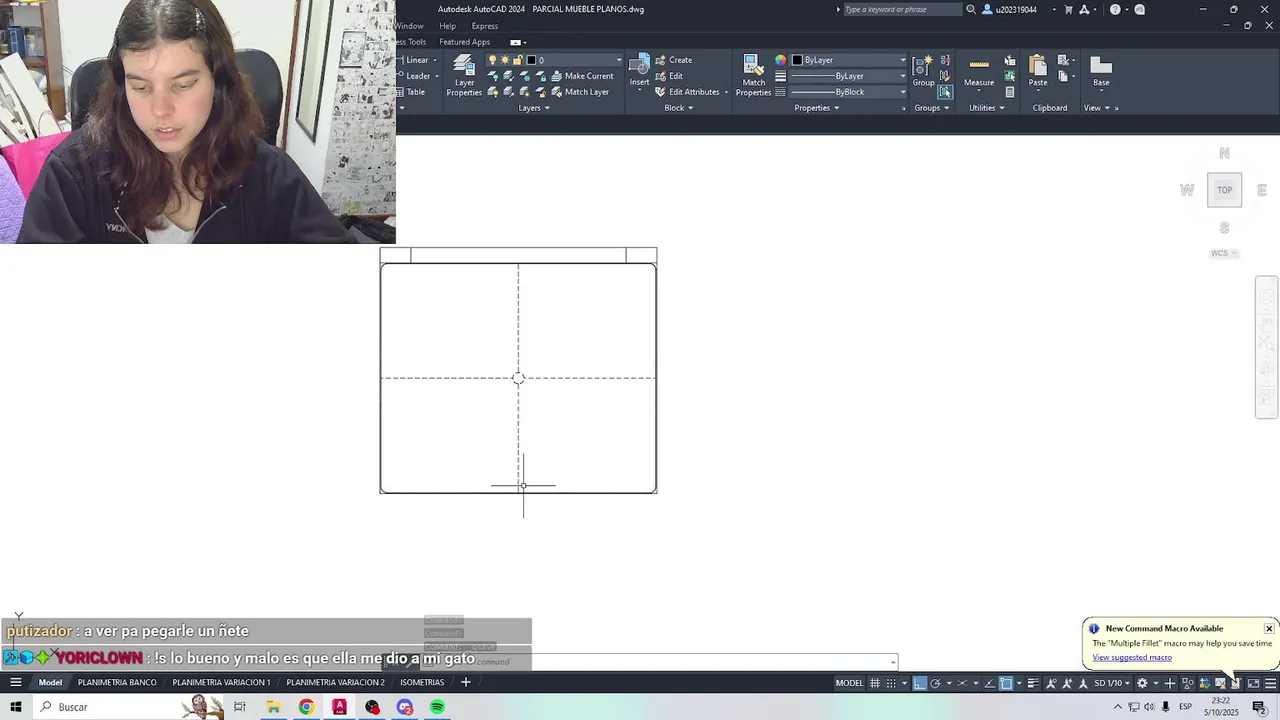The image size is (1280, 720).
Task: Click the layer 0 color swatch
Action: click(x=531, y=60)
